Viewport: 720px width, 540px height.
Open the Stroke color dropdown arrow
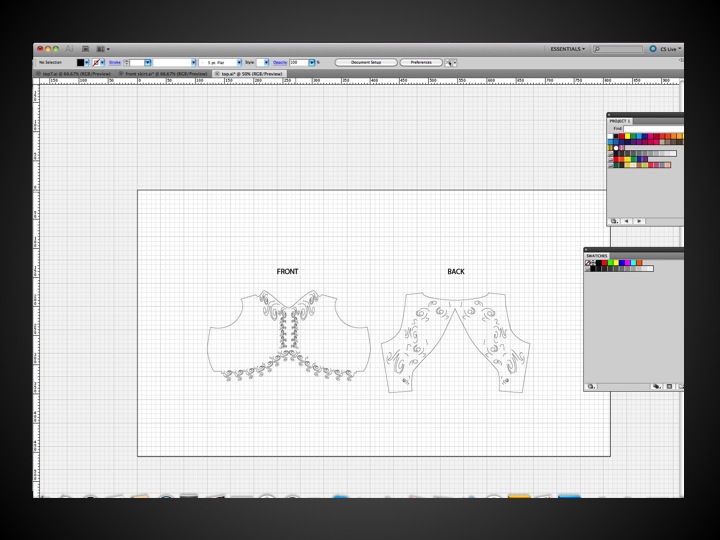(x=102, y=62)
